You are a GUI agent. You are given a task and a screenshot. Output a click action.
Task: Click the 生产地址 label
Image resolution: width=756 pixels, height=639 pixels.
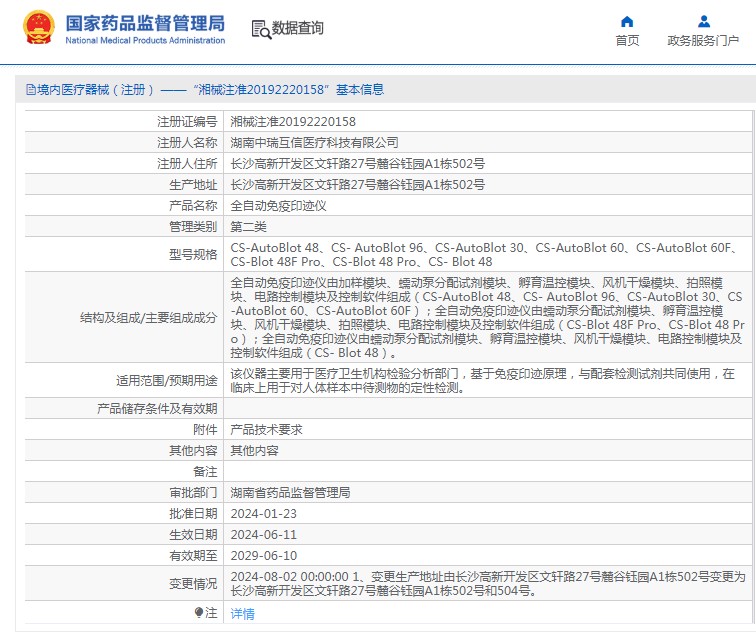[193, 185]
